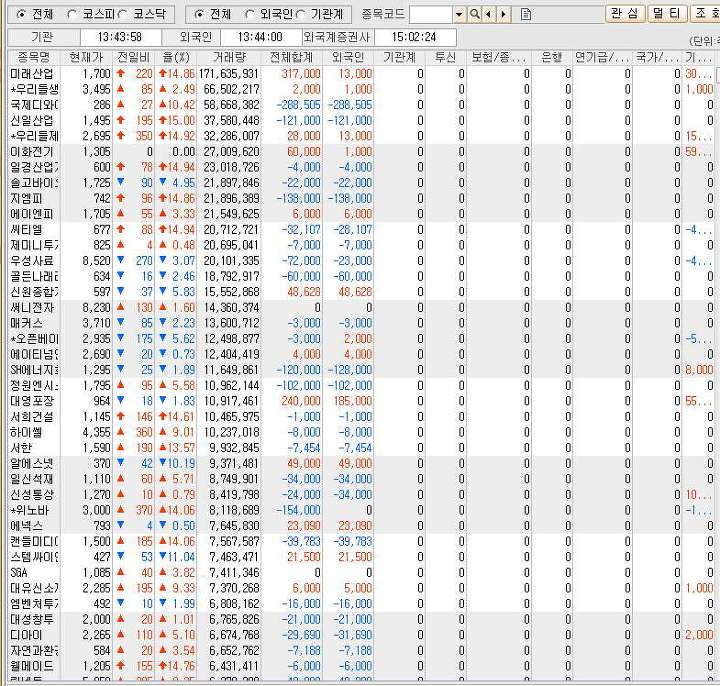Viewport: 720px width, 686px height.
Task: Select the 써니전자 stock row
Action: [x=361, y=308]
